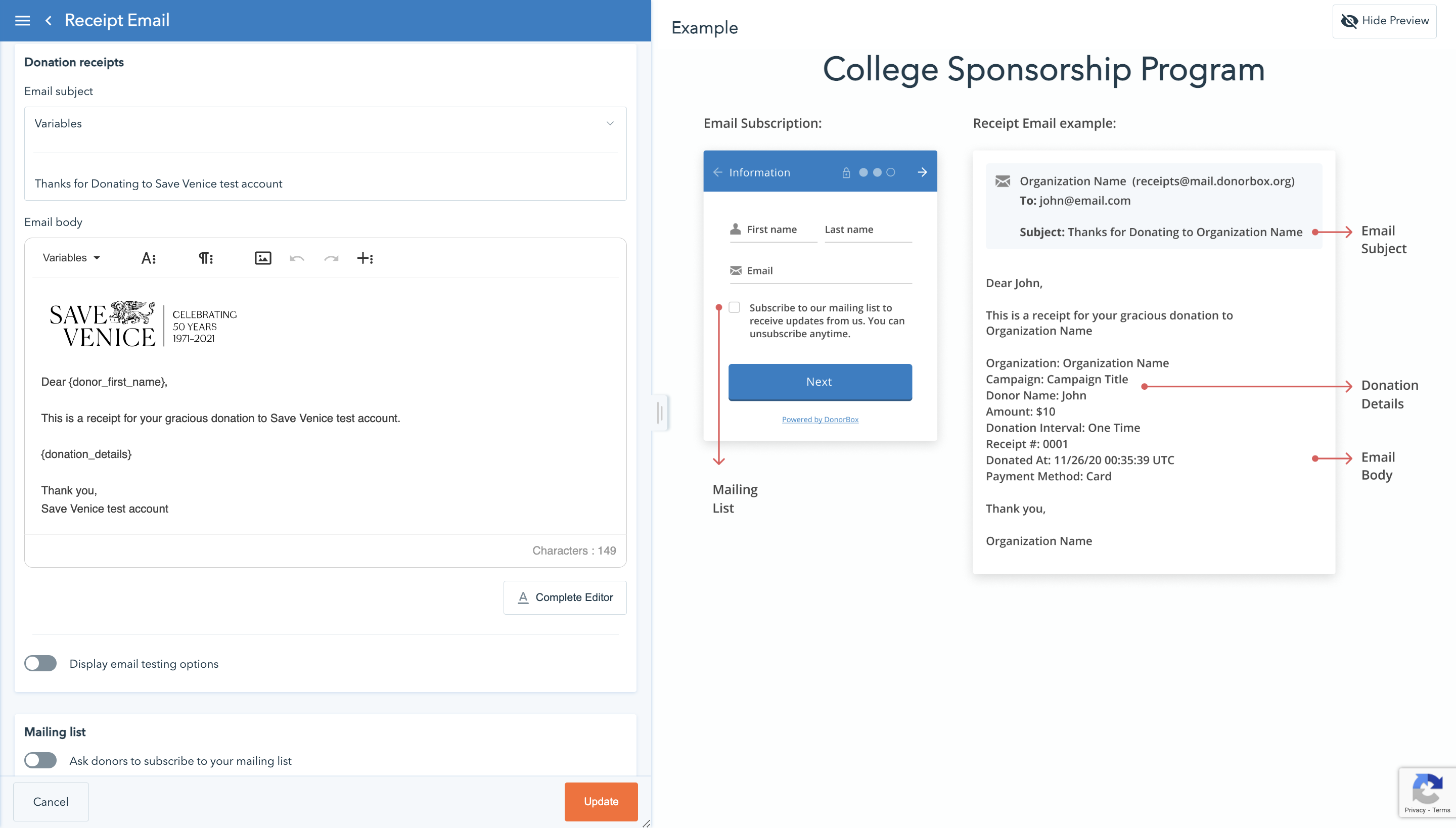1456x828 pixels.
Task: Open the Powered by DonorBox link
Action: pyautogui.click(x=820, y=419)
